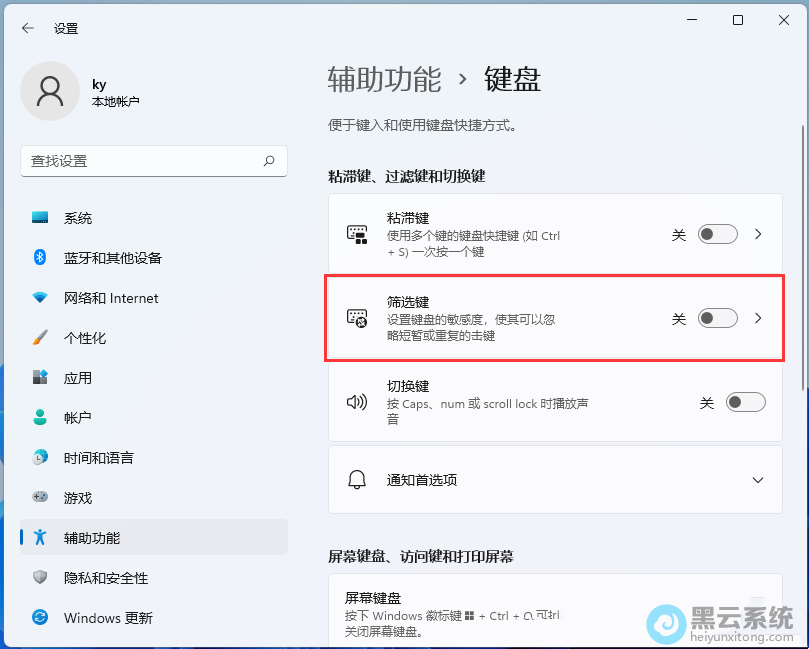Click the back arrow in Settings
809x649 pixels.
click(x=28, y=29)
